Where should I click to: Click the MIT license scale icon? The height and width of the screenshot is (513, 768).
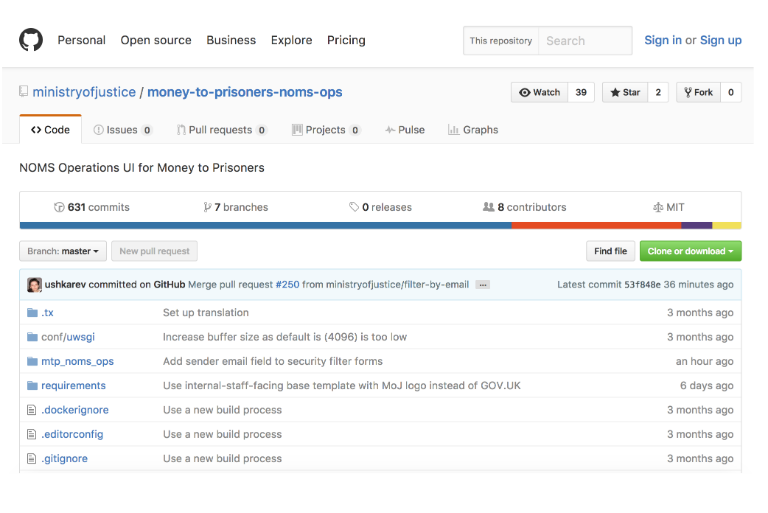pos(657,207)
